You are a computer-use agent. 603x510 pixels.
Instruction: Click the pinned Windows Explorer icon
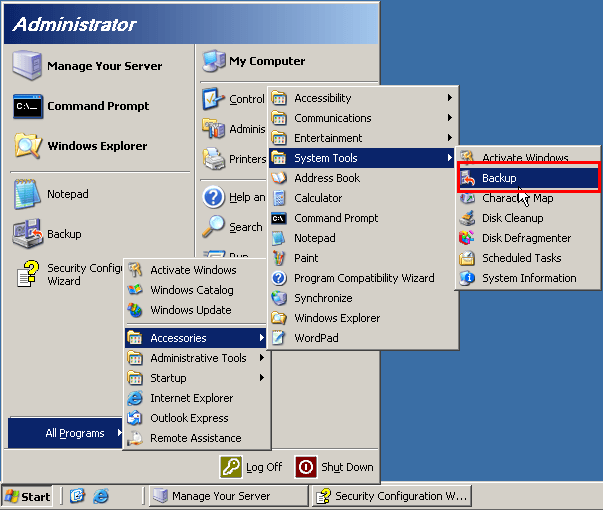tap(27, 146)
